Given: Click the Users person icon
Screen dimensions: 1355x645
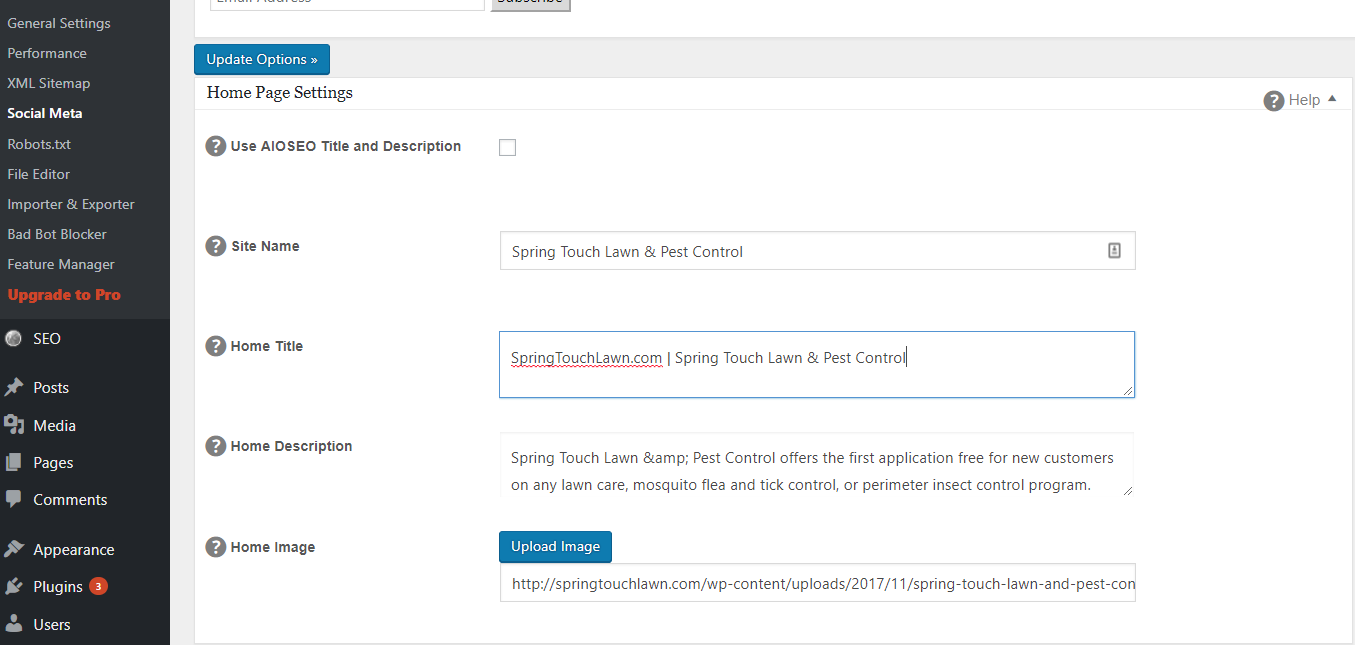Looking at the screenshot, I should 14,624.
